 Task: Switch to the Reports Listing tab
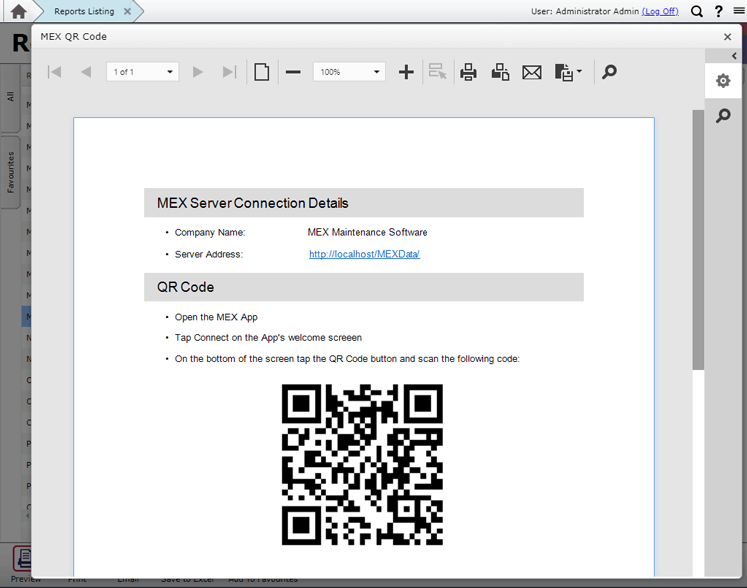pyautogui.click(x=84, y=12)
